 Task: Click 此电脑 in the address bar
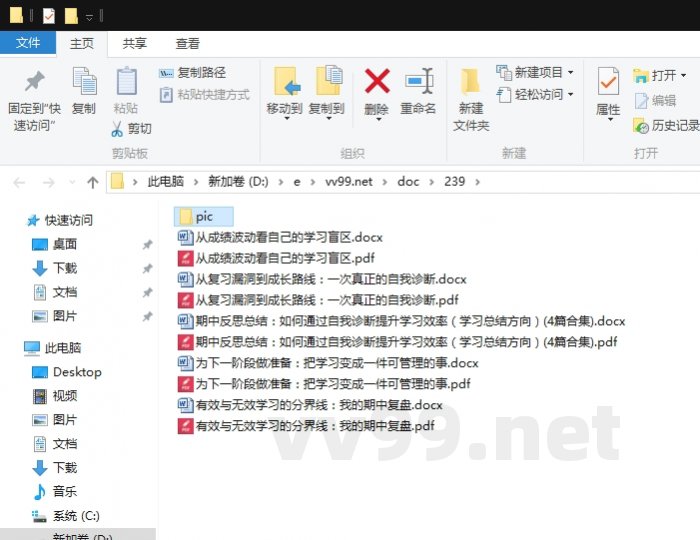click(x=165, y=182)
